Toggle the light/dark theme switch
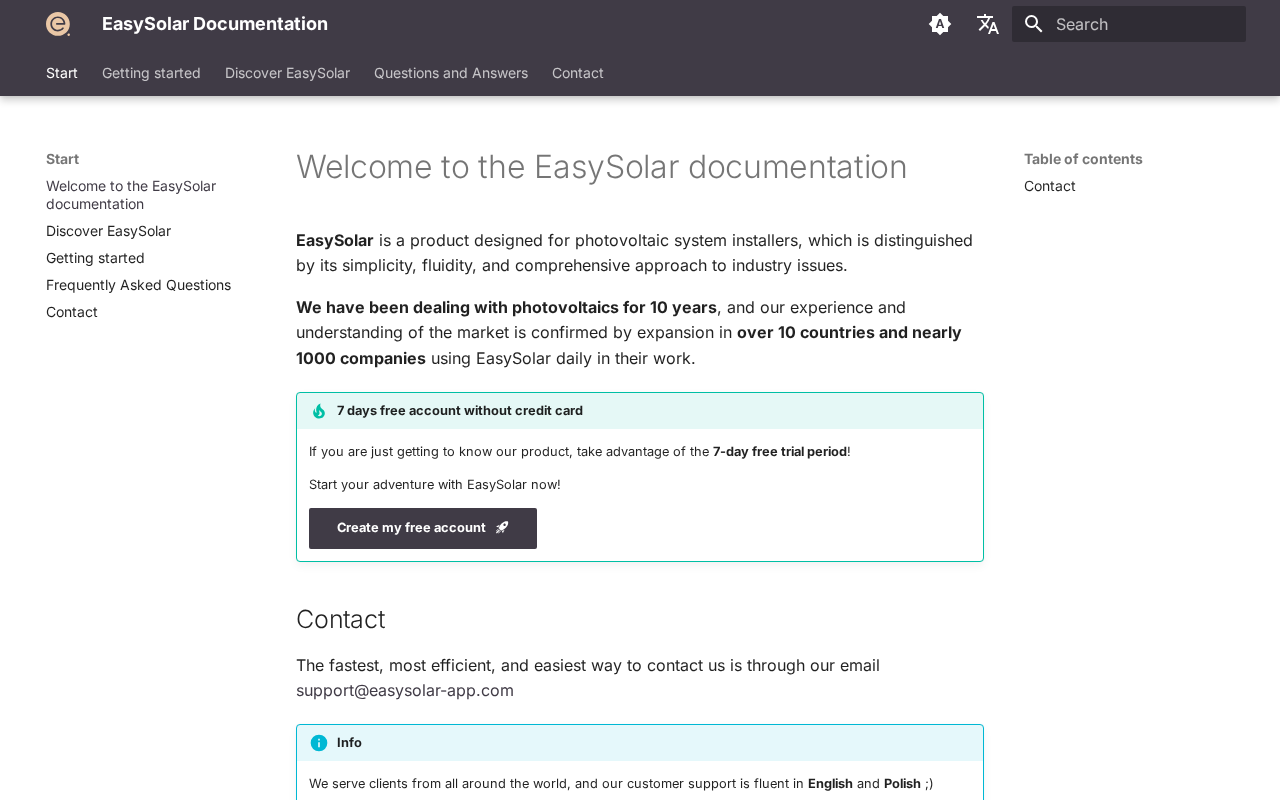 click(940, 24)
